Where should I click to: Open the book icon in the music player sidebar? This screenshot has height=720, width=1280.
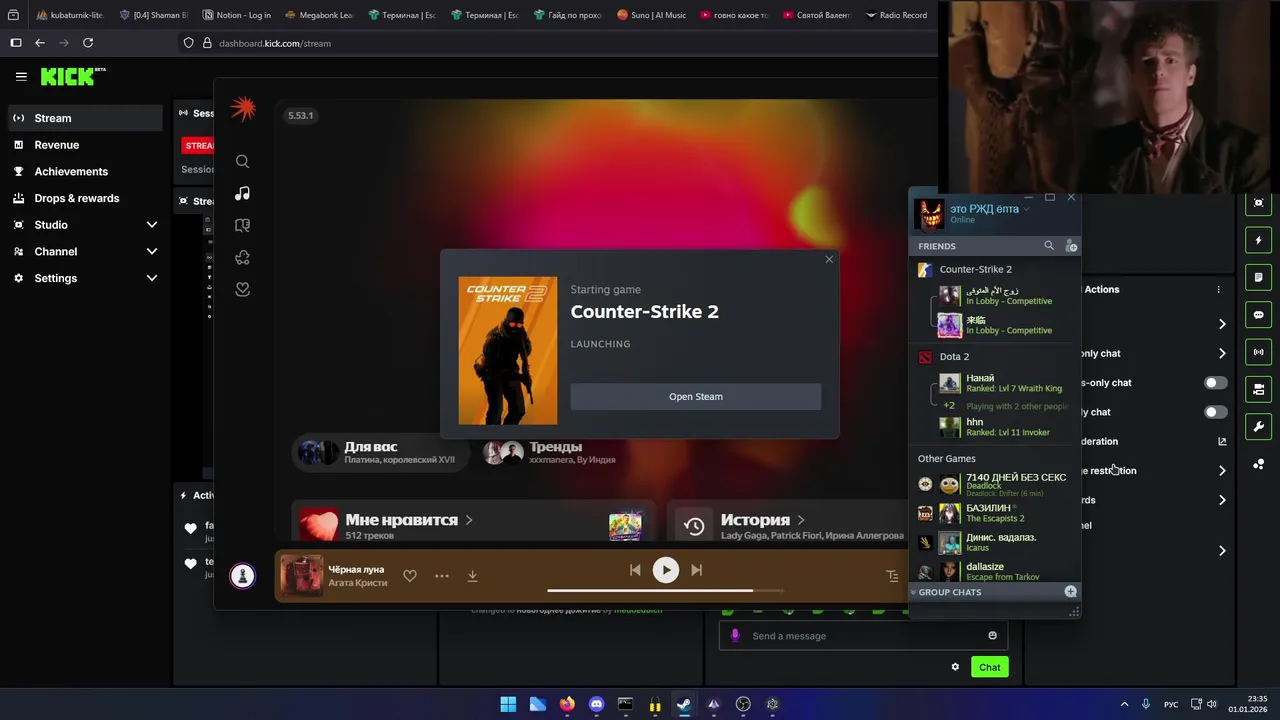click(x=242, y=225)
